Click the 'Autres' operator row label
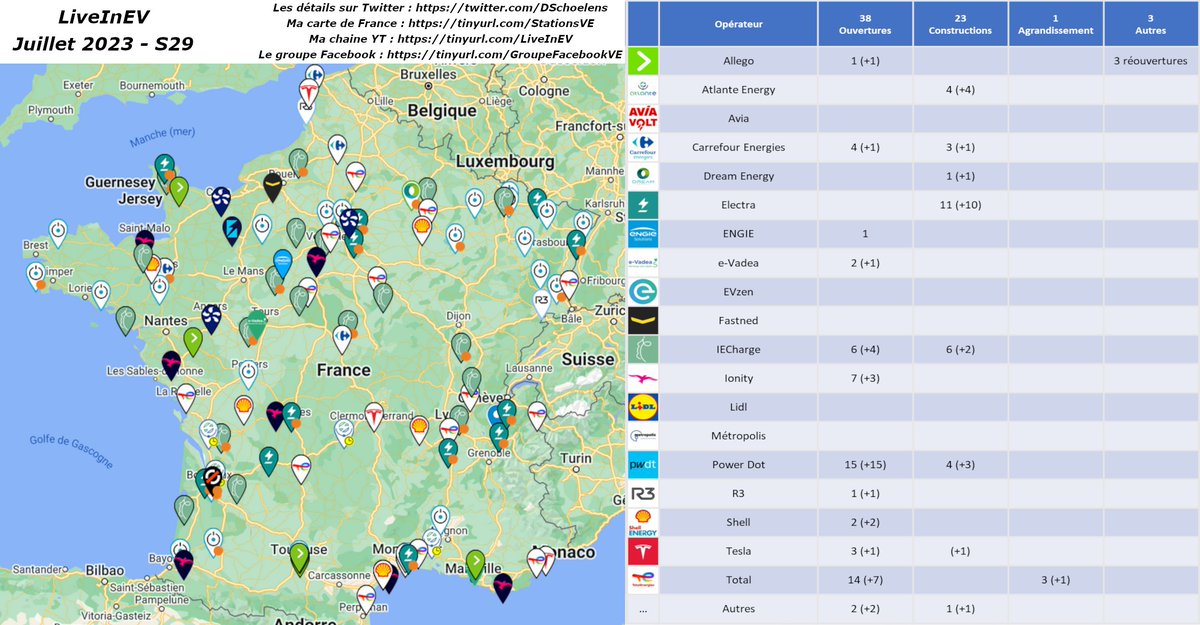 click(738, 609)
